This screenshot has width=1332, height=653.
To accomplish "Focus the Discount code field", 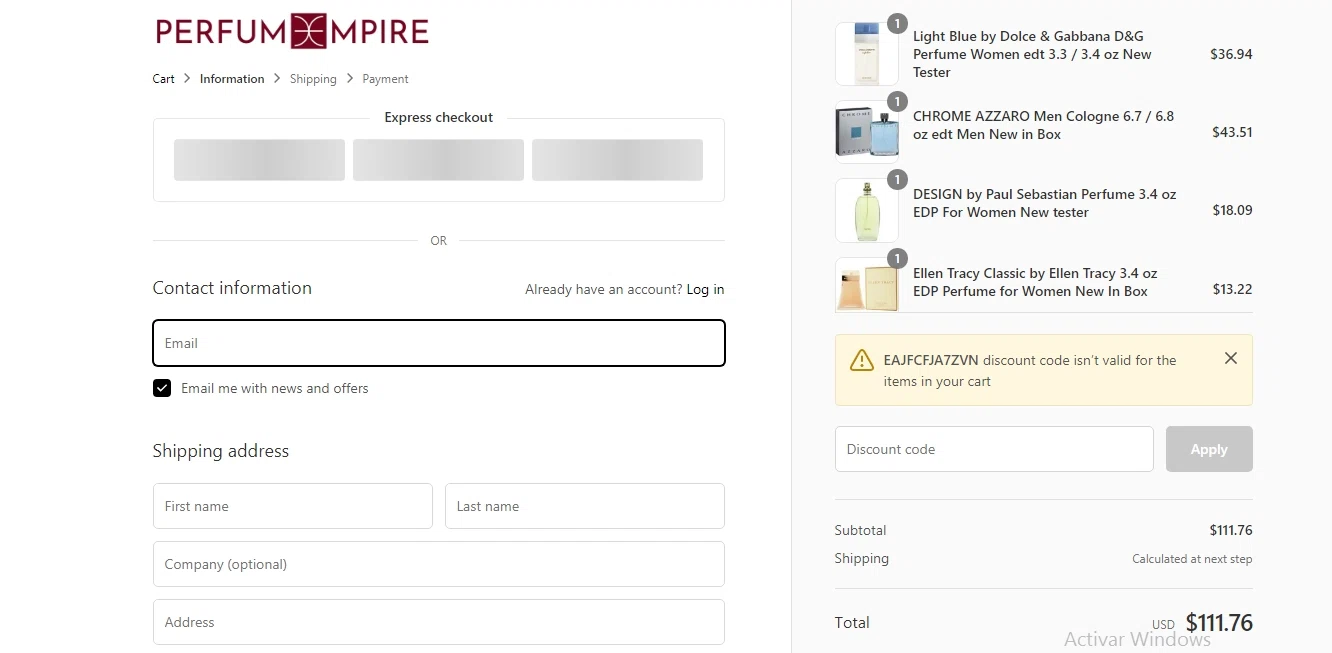I will point(994,449).
